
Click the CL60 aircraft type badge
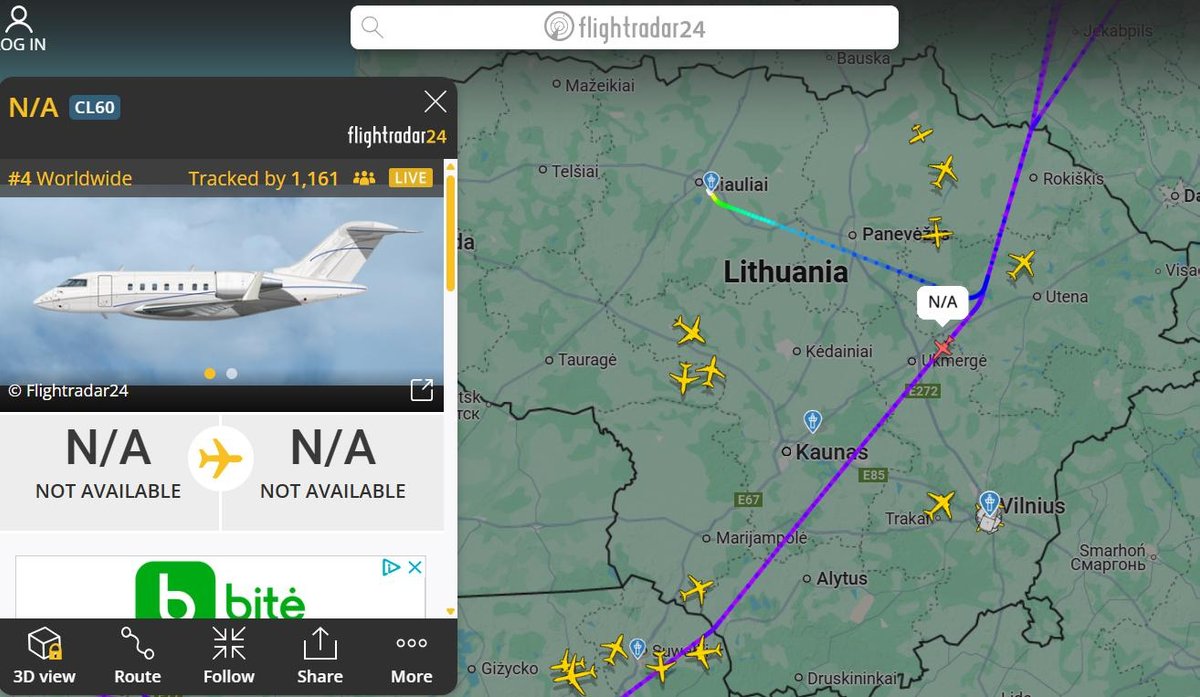click(x=94, y=107)
